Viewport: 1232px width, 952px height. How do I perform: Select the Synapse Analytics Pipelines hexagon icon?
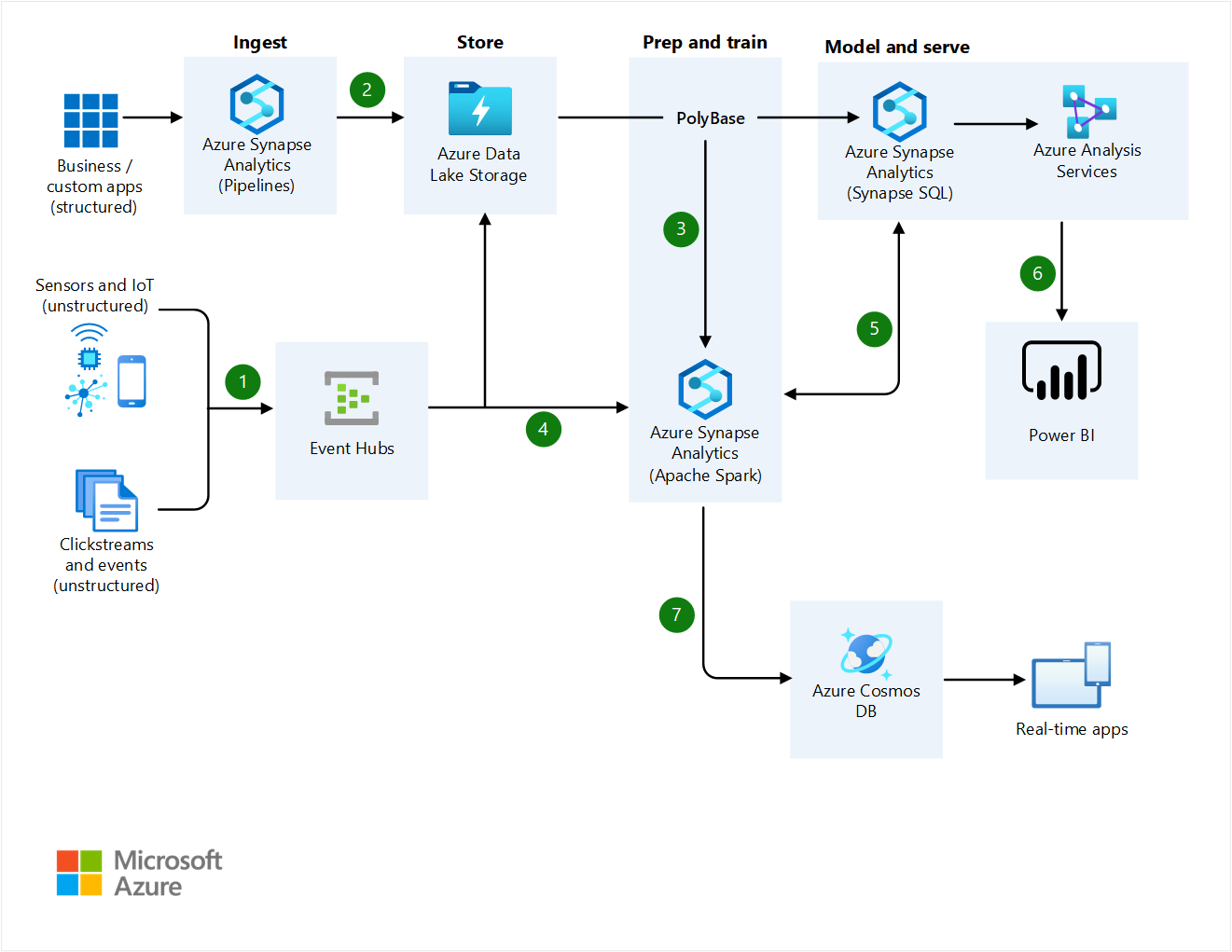[256, 103]
